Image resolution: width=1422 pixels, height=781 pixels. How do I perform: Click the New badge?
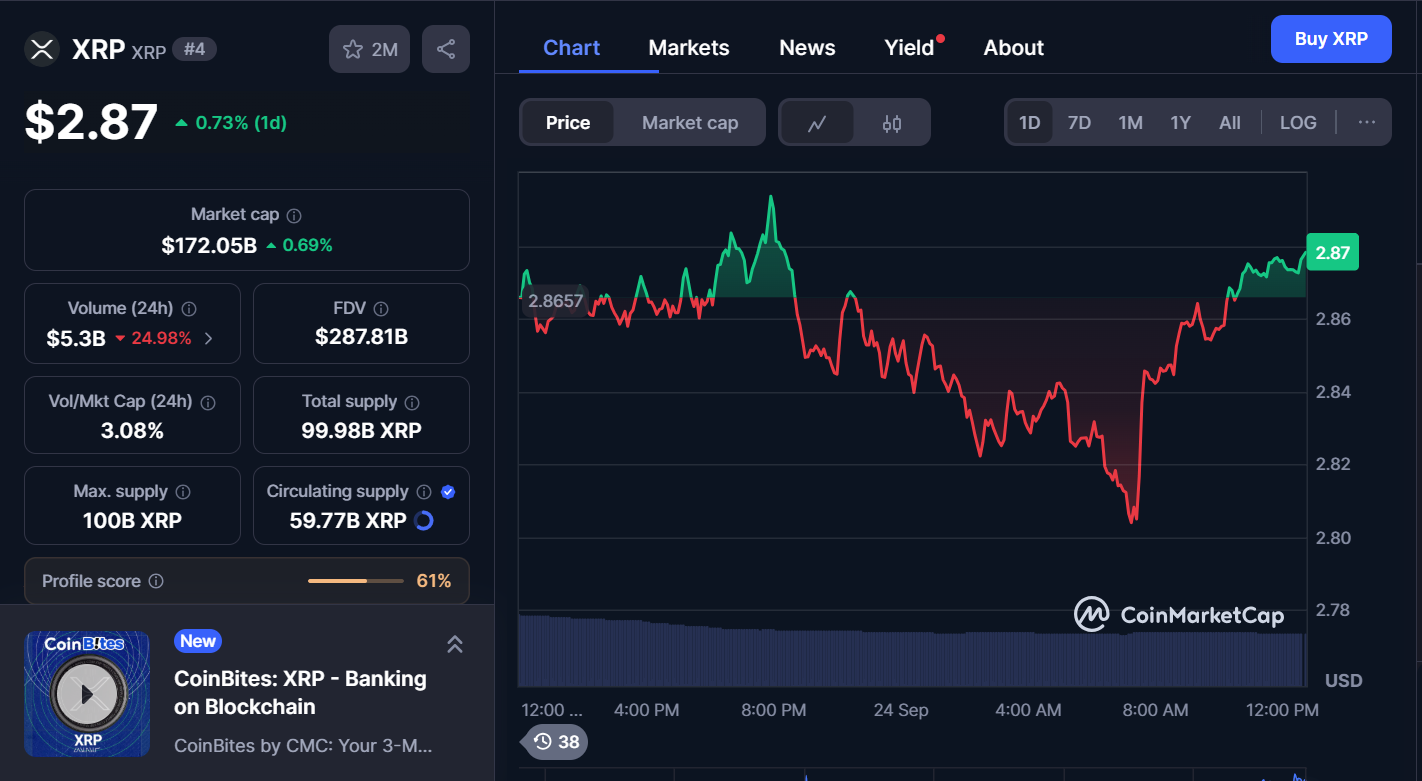[198, 641]
